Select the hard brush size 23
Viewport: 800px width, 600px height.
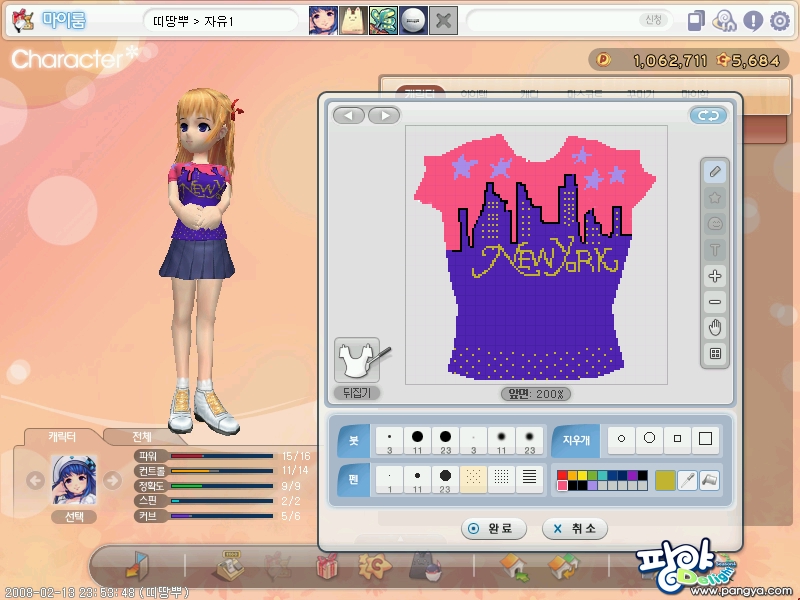445,440
